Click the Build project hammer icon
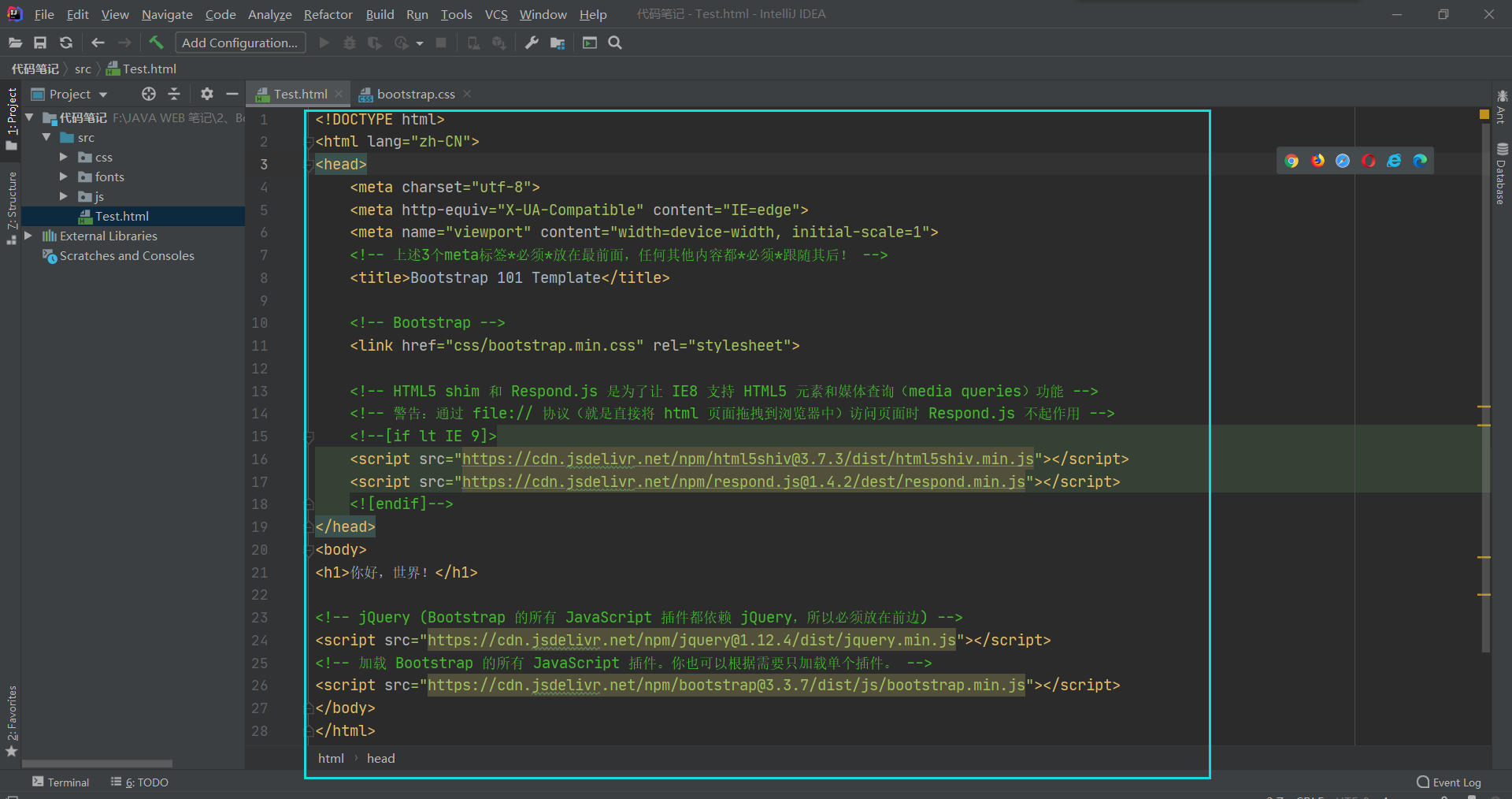Image resolution: width=1512 pixels, height=799 pixels. coord(156,43)
